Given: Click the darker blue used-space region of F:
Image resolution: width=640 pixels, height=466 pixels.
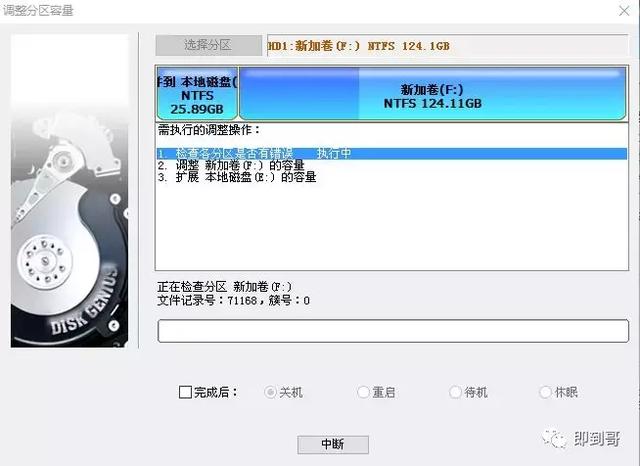Looking at the screenshot, I should [299, 93].
